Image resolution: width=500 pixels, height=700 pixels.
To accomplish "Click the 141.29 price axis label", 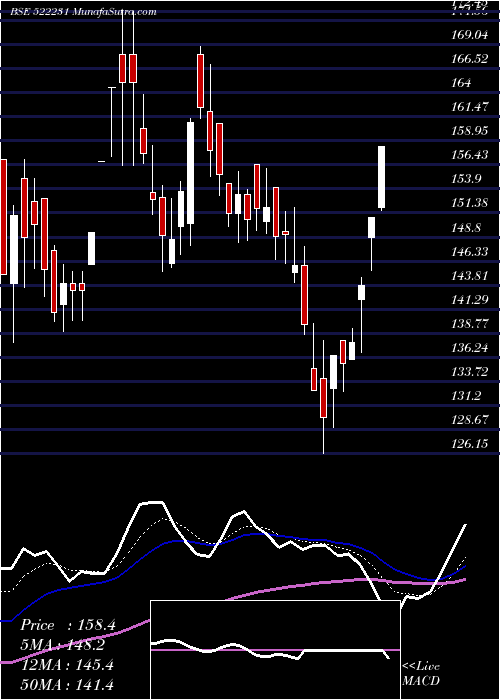I will coord(470,300).
